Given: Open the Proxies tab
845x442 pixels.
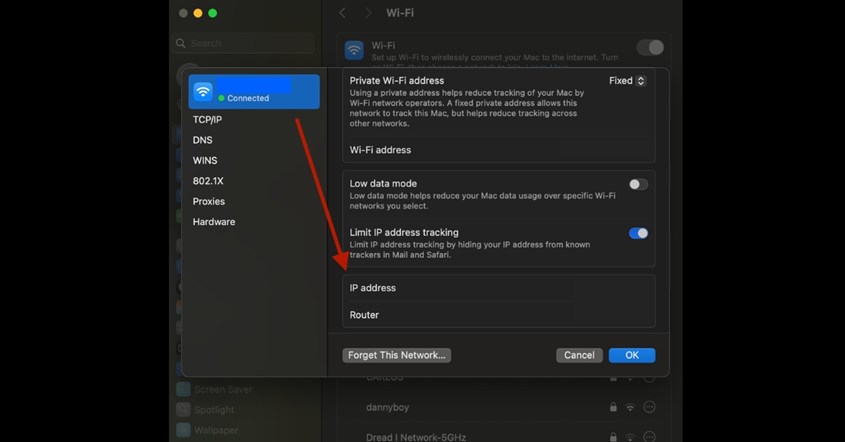Looking at the screenshot, I should coord(209,202).
